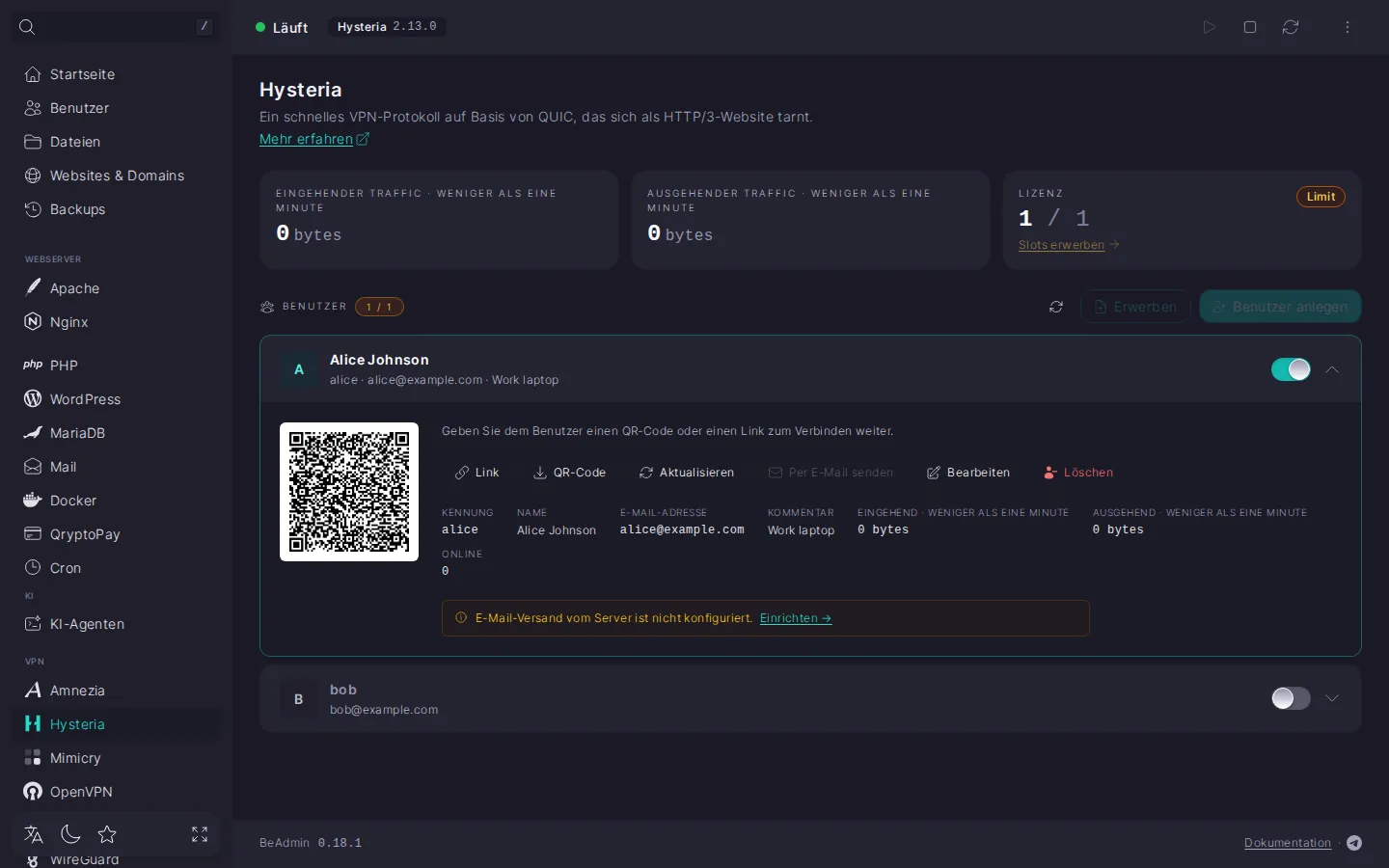Click the restart service icon in top bar

1291,27
